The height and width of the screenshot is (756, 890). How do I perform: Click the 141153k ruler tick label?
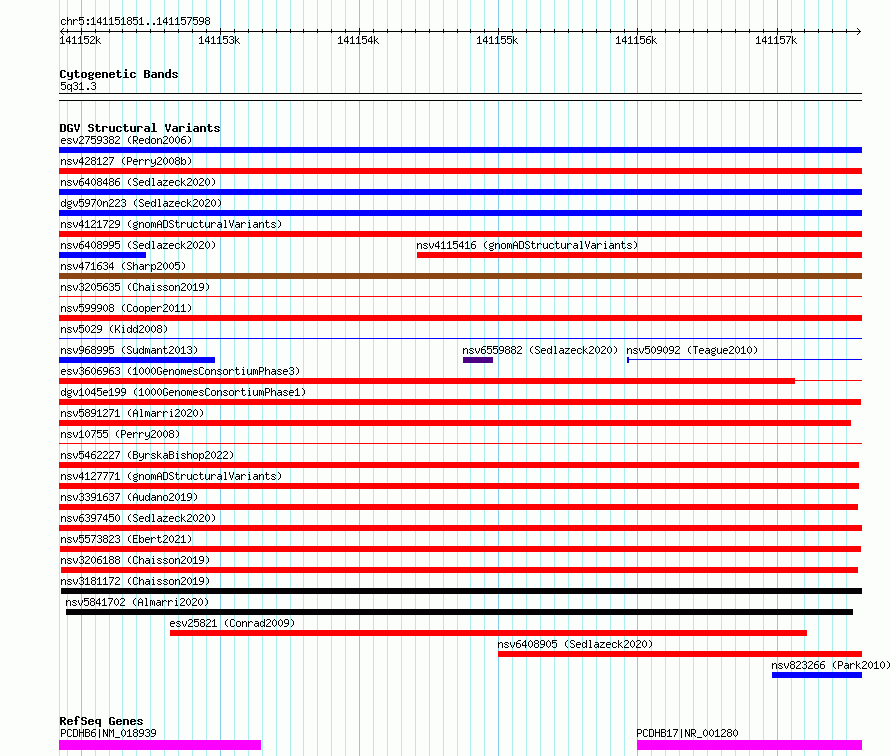click(x=219, y=40)
